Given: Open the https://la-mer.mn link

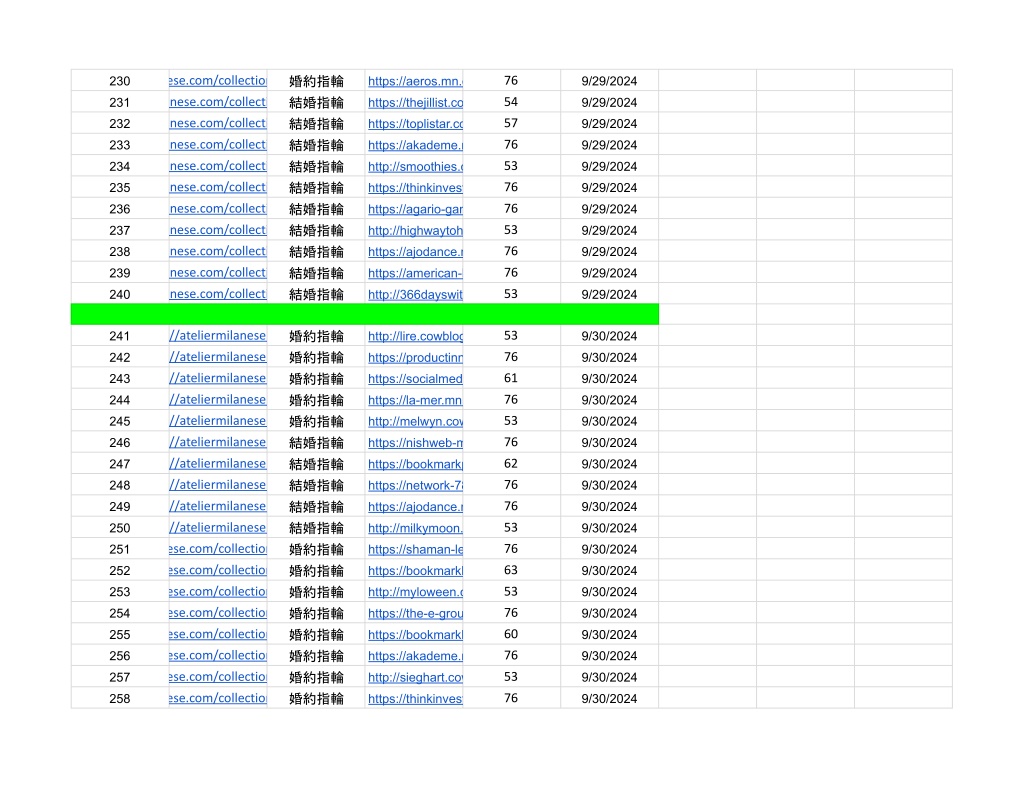Looking at the screenshot, I should click(x=415, y=400).
